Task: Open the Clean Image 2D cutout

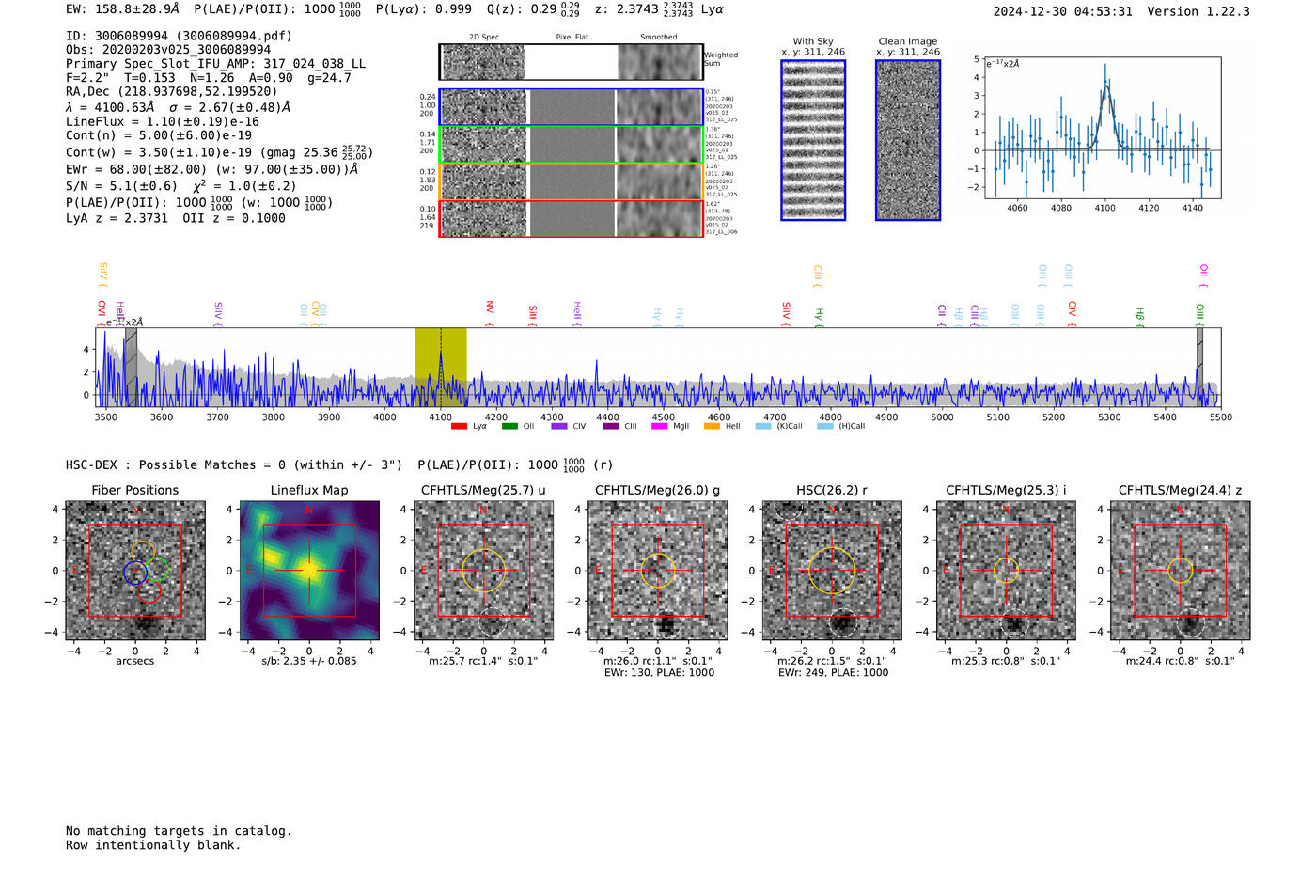Action: [908, 140]
